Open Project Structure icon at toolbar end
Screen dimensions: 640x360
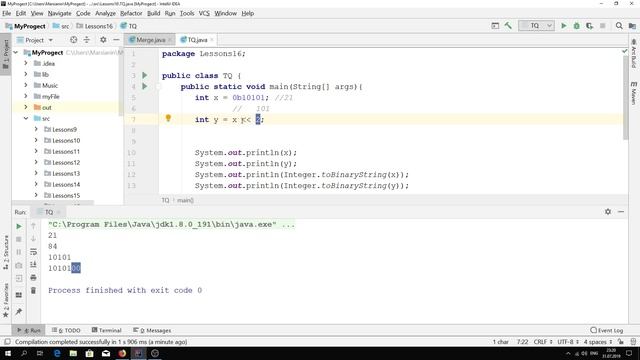click(632, 26)
